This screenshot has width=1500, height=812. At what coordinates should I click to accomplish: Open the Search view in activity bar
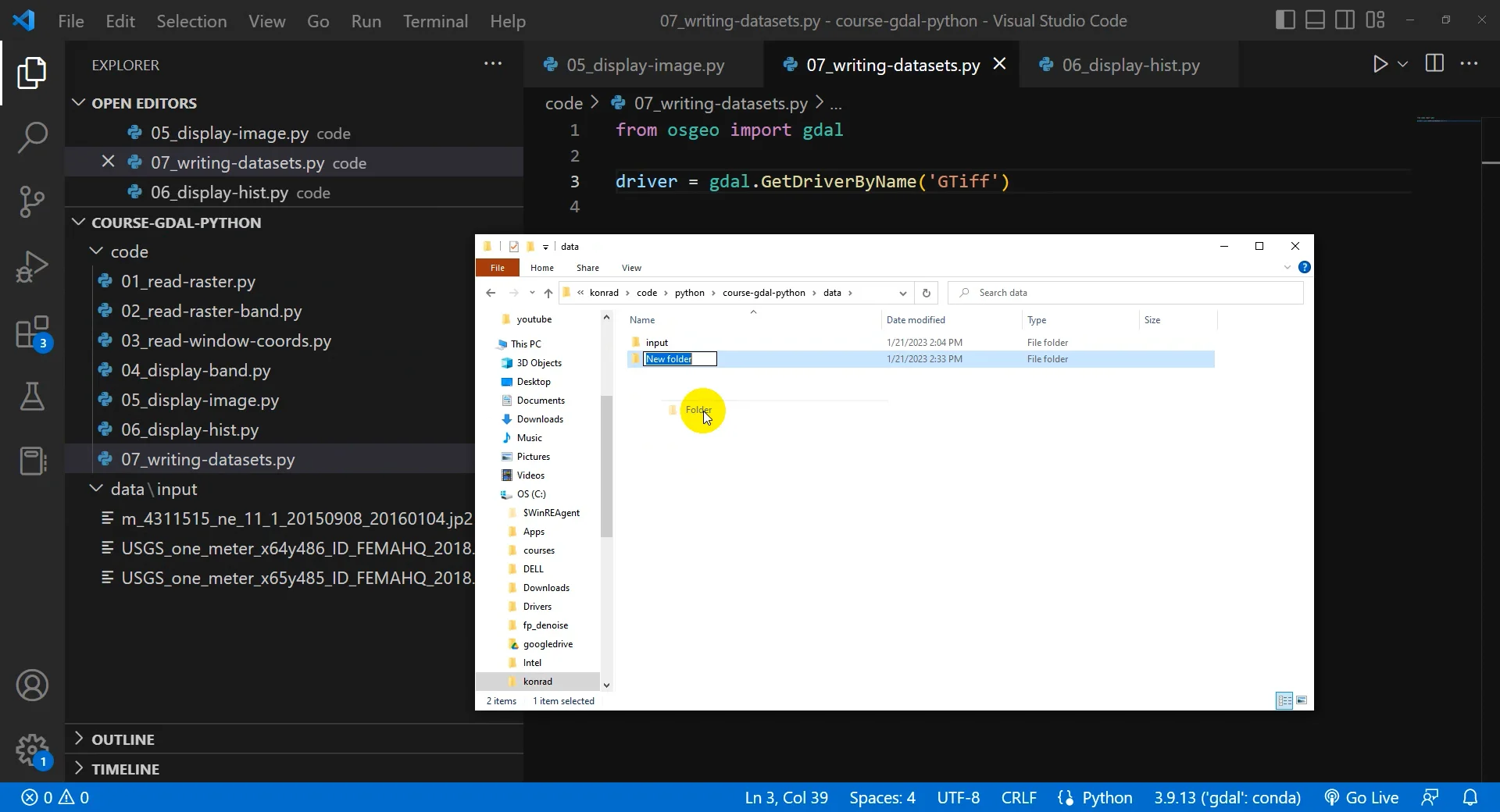[32, 137]
